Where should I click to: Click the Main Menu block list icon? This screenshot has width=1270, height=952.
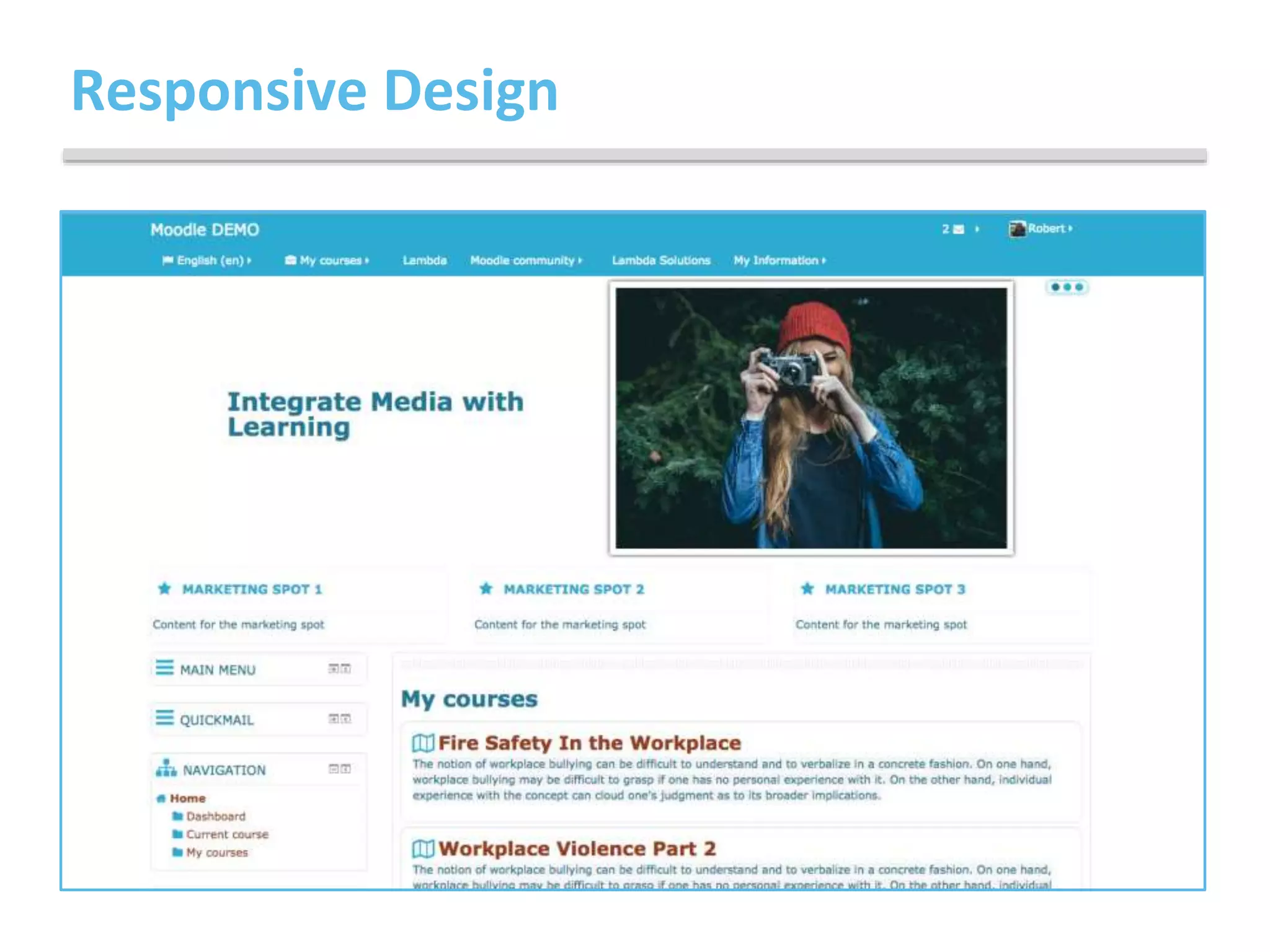coord(164,668)
